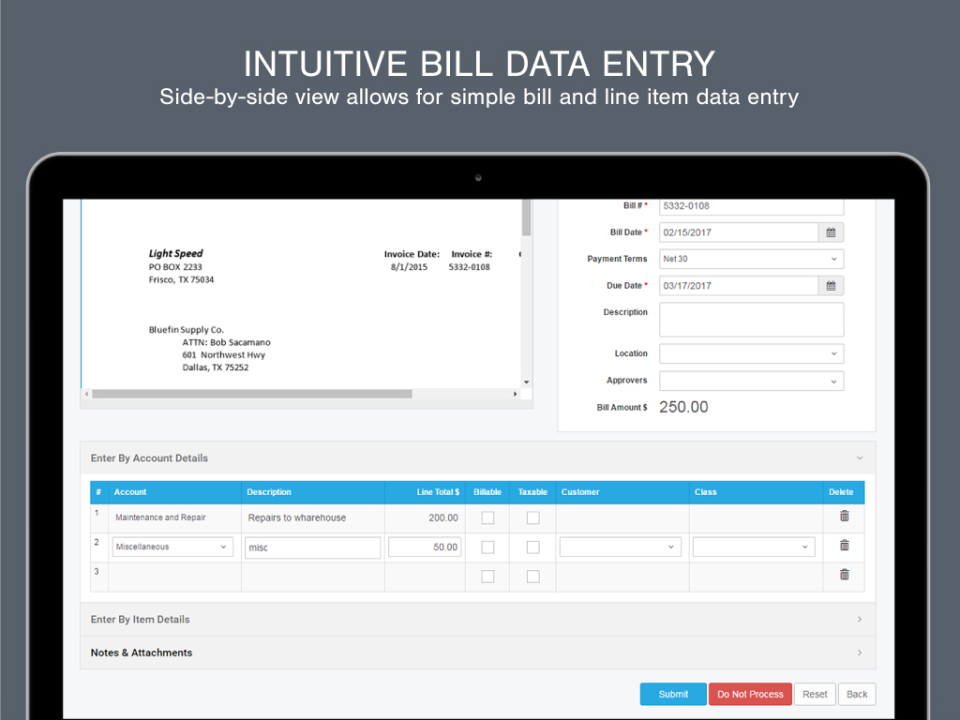
Task: Open the Payment Terms dropdown showing Net 30
Action: 751,258
